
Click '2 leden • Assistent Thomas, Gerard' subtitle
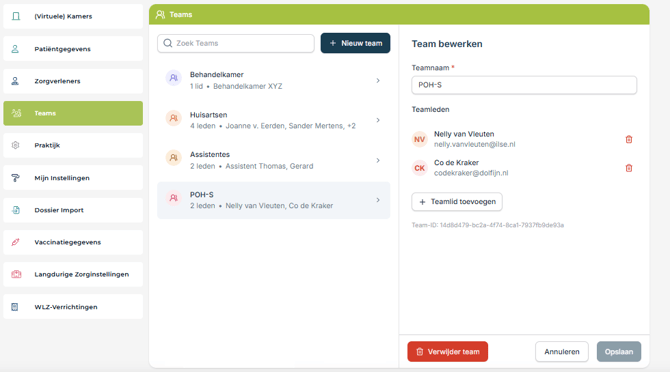(252, 166)
